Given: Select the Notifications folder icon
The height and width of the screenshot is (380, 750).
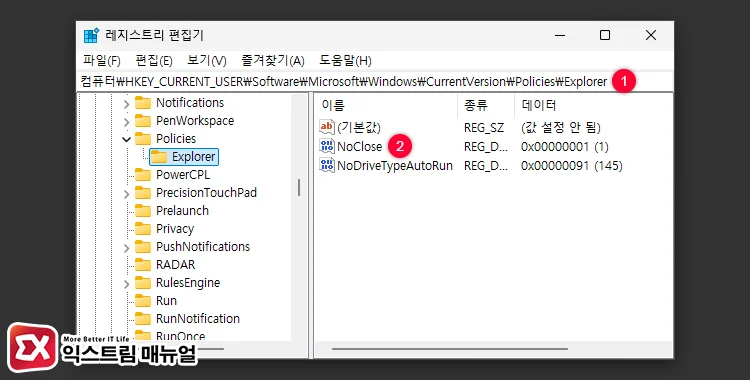Looking at the screenshot, I should tap(143, 103).
